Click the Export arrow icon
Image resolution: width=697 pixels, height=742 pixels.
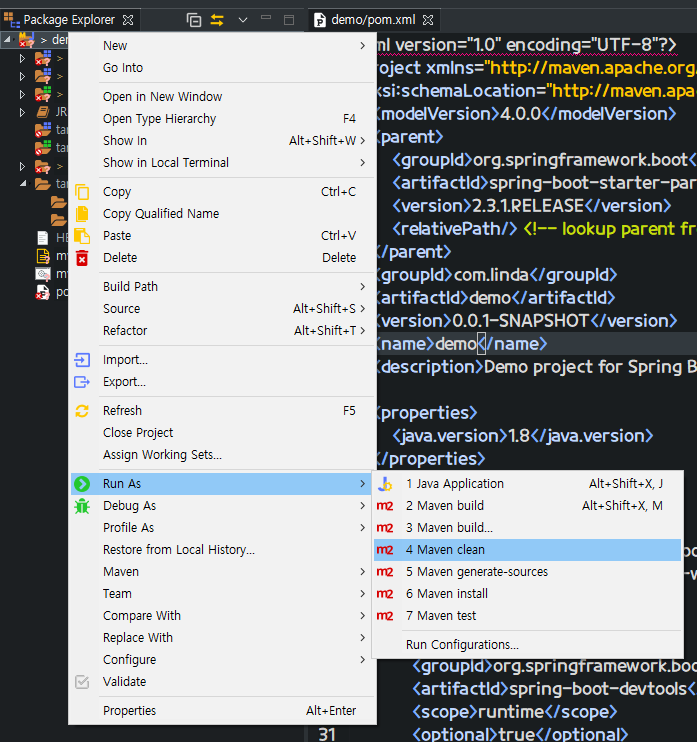pyautogui.click(x=82, y=381)
